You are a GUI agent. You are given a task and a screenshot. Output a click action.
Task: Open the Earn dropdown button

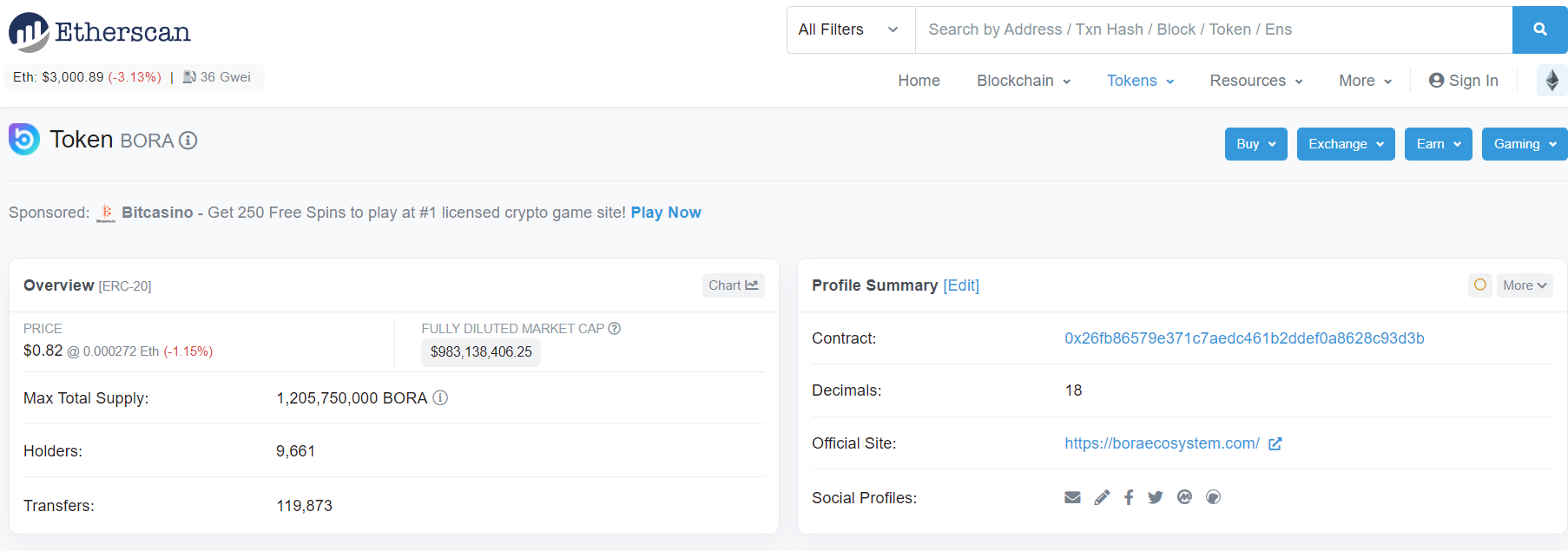[x=1438, y=144]
